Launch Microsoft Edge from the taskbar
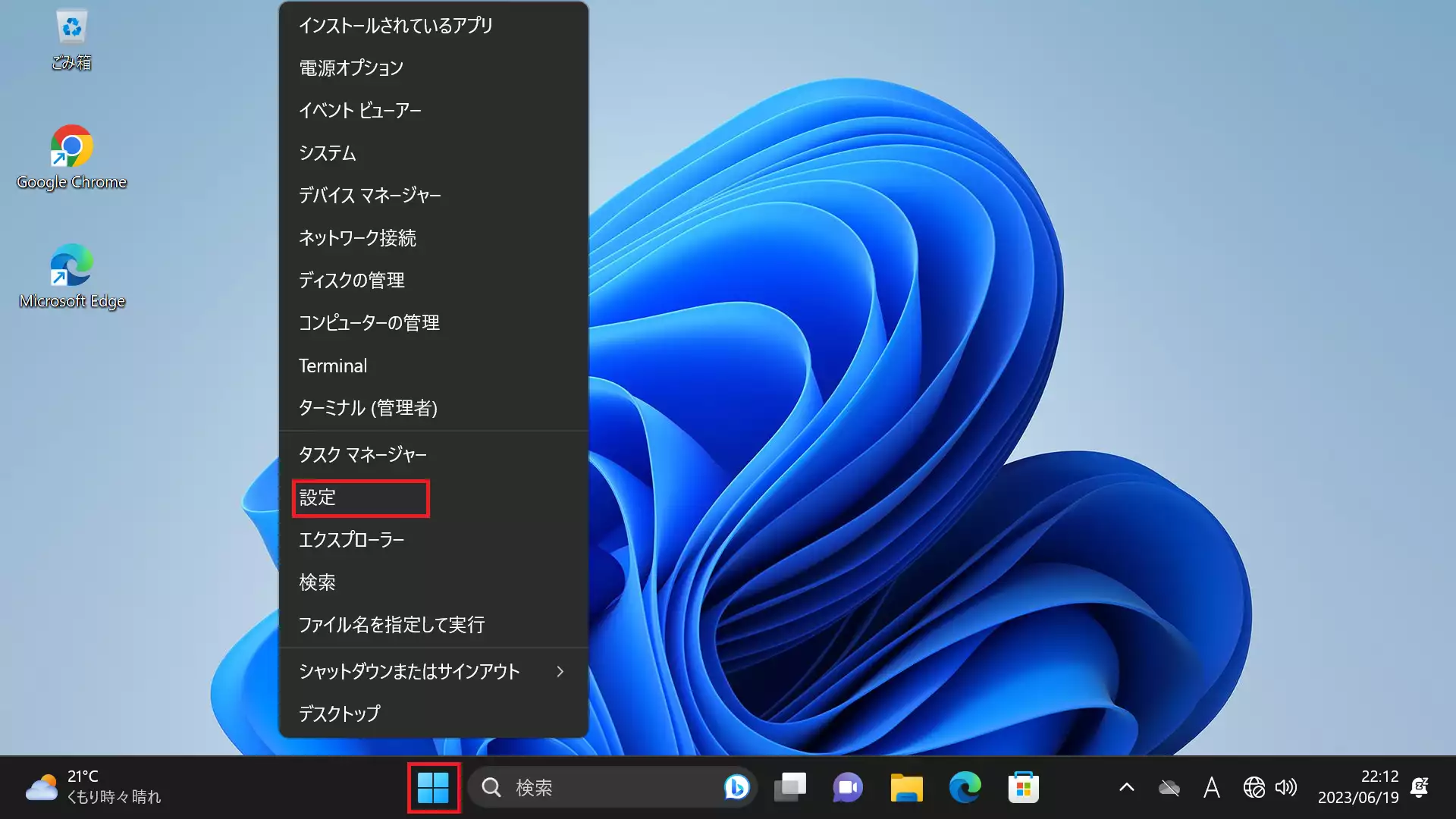Viewport: 1456px width, 819px height. point(965,788)
